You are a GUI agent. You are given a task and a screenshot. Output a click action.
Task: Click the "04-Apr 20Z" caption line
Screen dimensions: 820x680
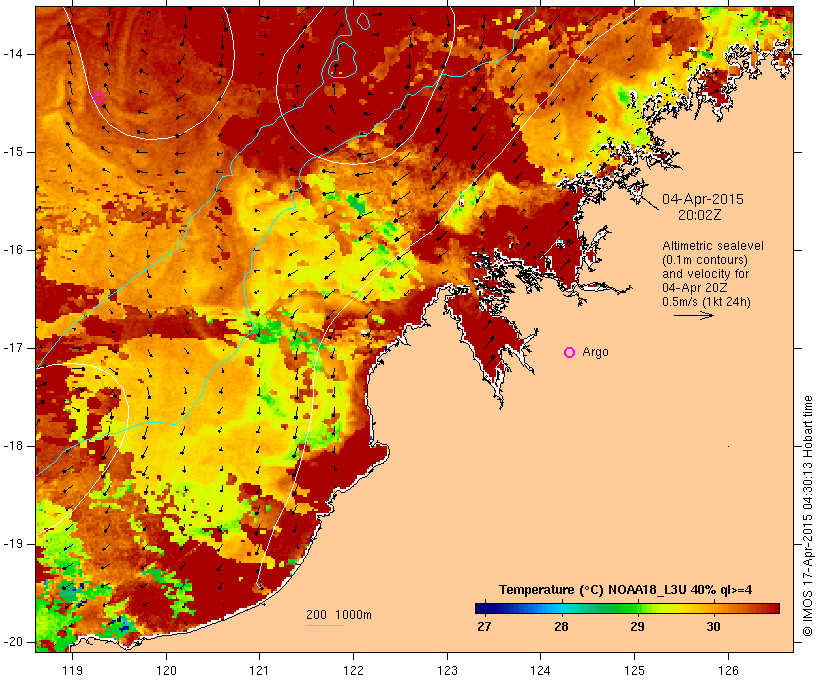(x=694, y=288)
